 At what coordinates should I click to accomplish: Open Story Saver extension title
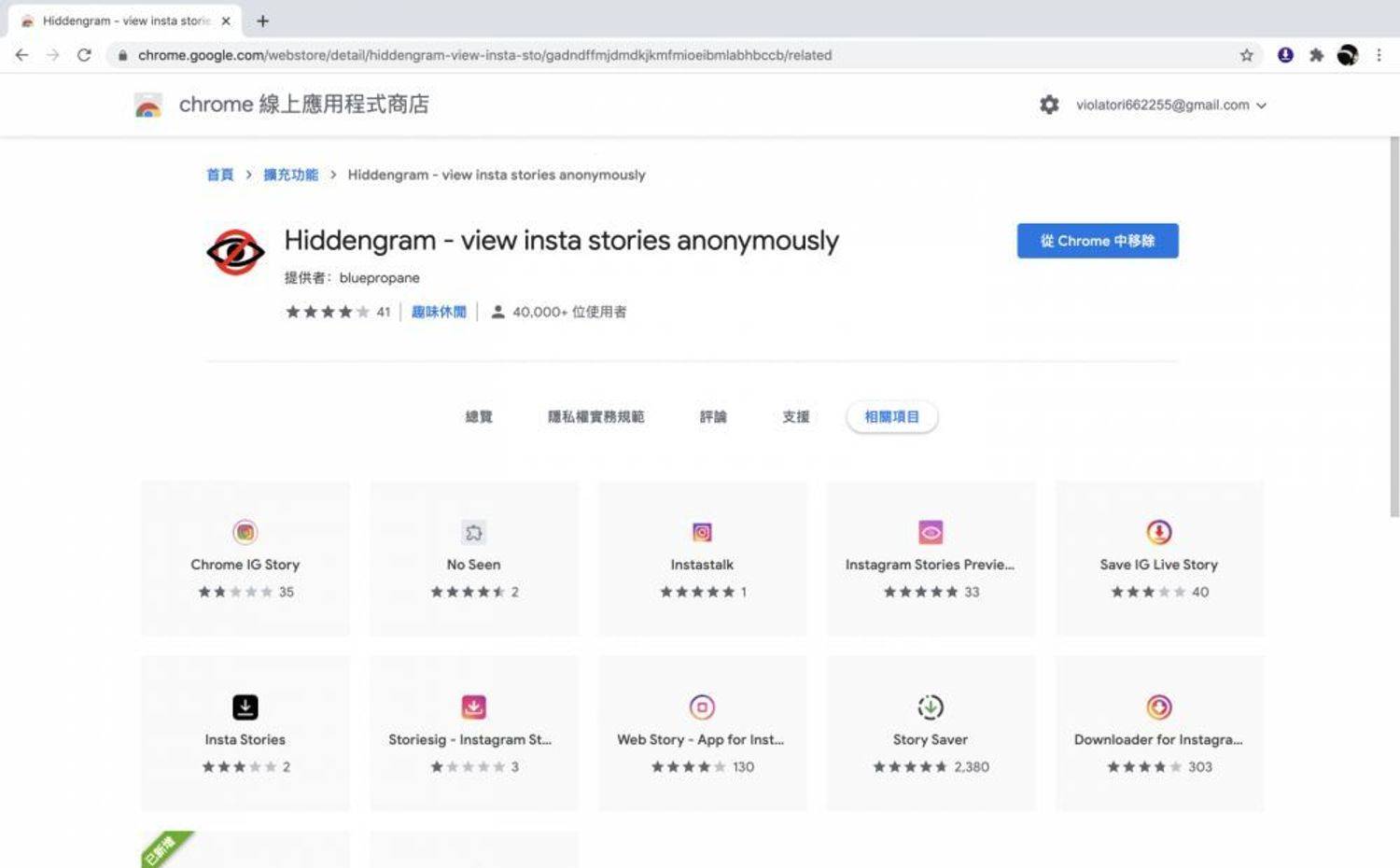931,739
